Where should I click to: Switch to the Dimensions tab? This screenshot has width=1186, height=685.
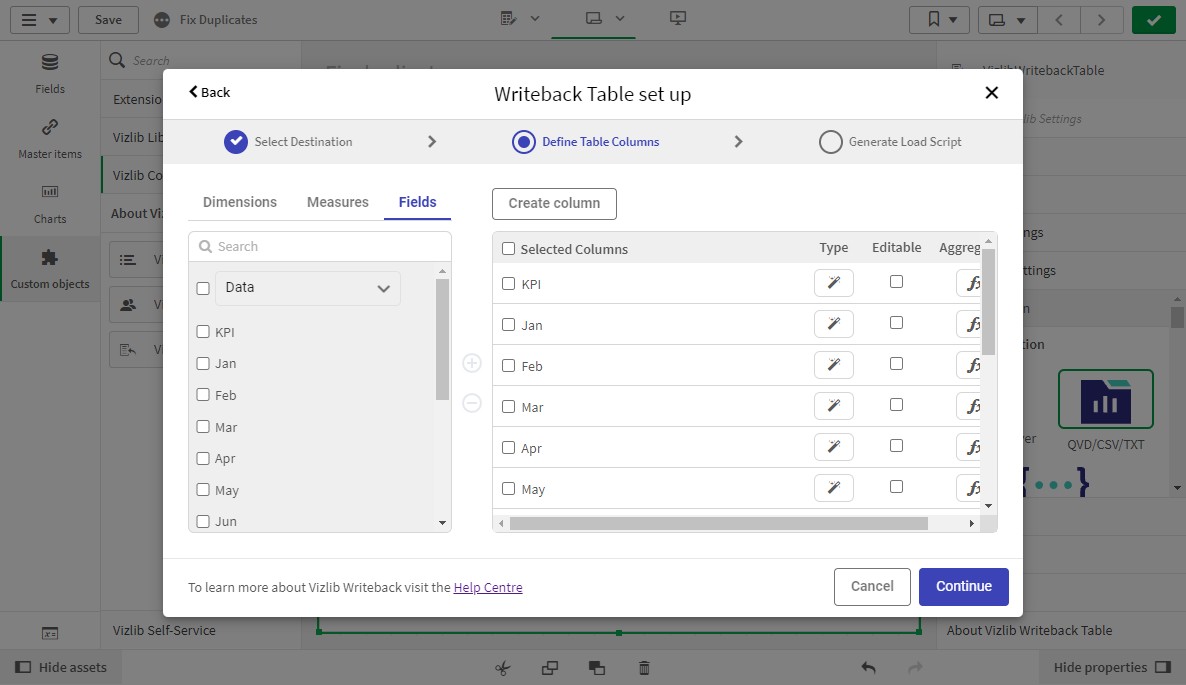[x=240, y=202]
